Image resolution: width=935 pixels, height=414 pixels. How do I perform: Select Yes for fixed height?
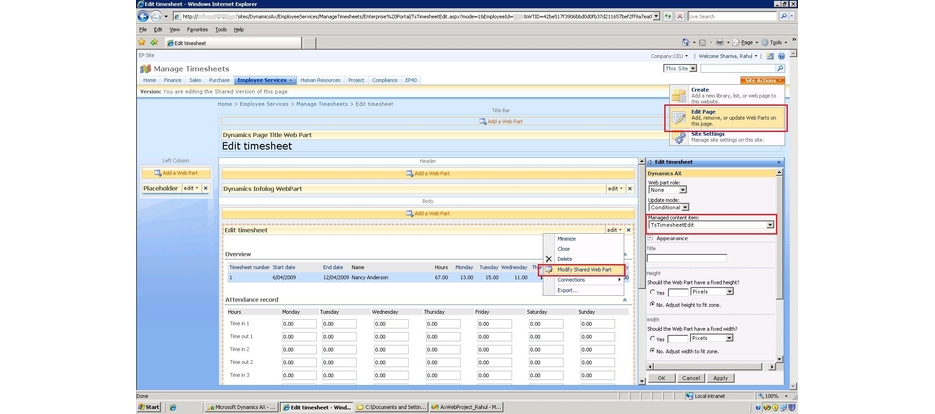(652, 292)
